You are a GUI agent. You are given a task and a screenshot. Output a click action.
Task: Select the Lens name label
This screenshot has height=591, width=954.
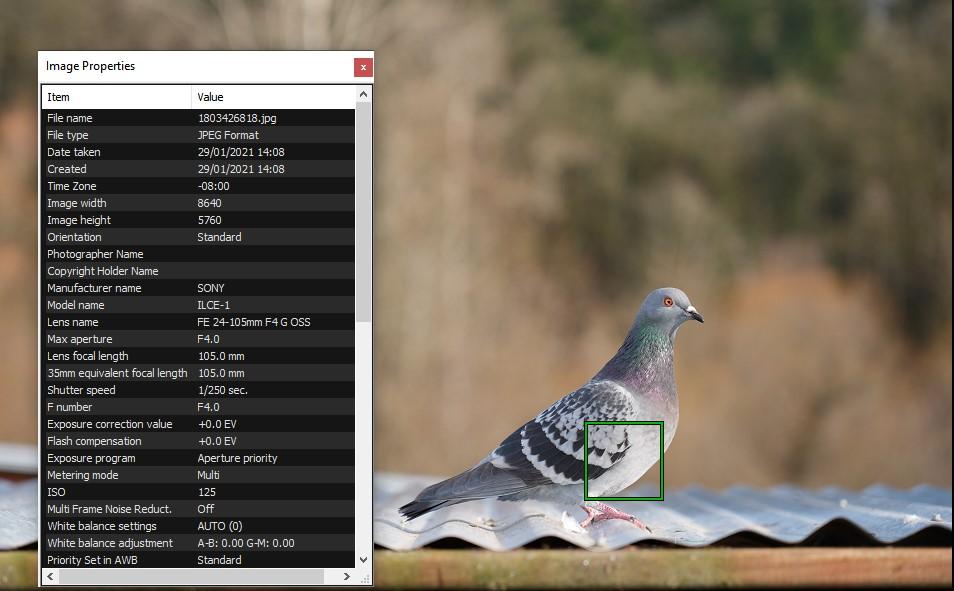pyautogui.click(x=72, y=322)
